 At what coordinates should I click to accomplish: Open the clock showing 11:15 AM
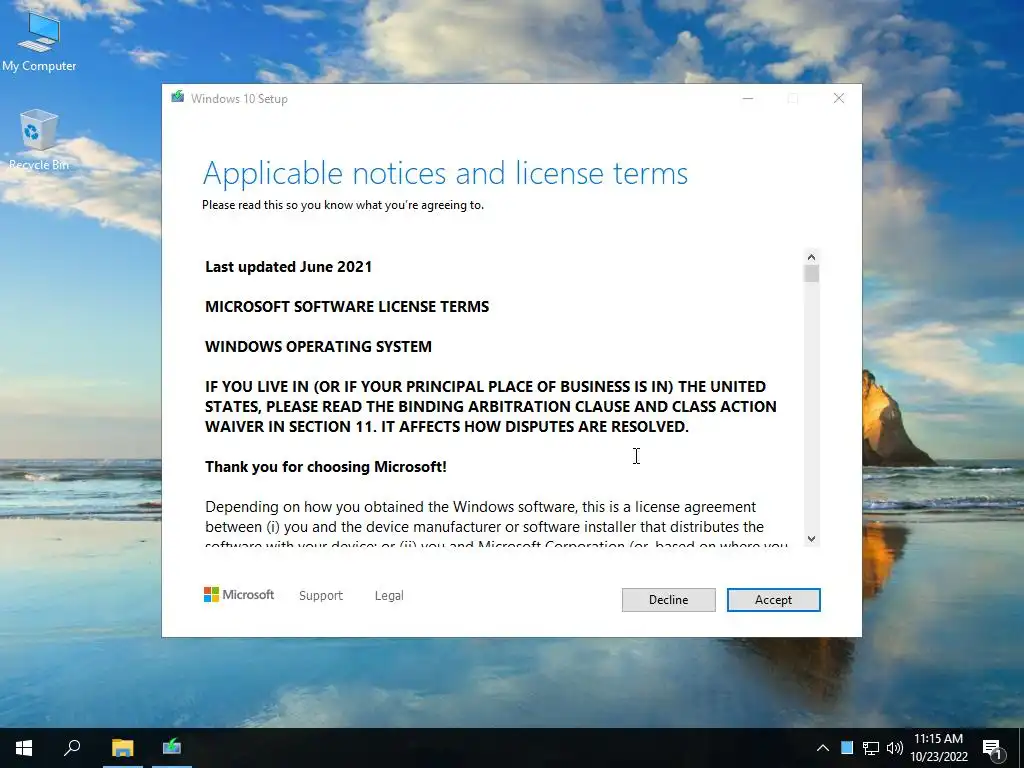(938, 748)
